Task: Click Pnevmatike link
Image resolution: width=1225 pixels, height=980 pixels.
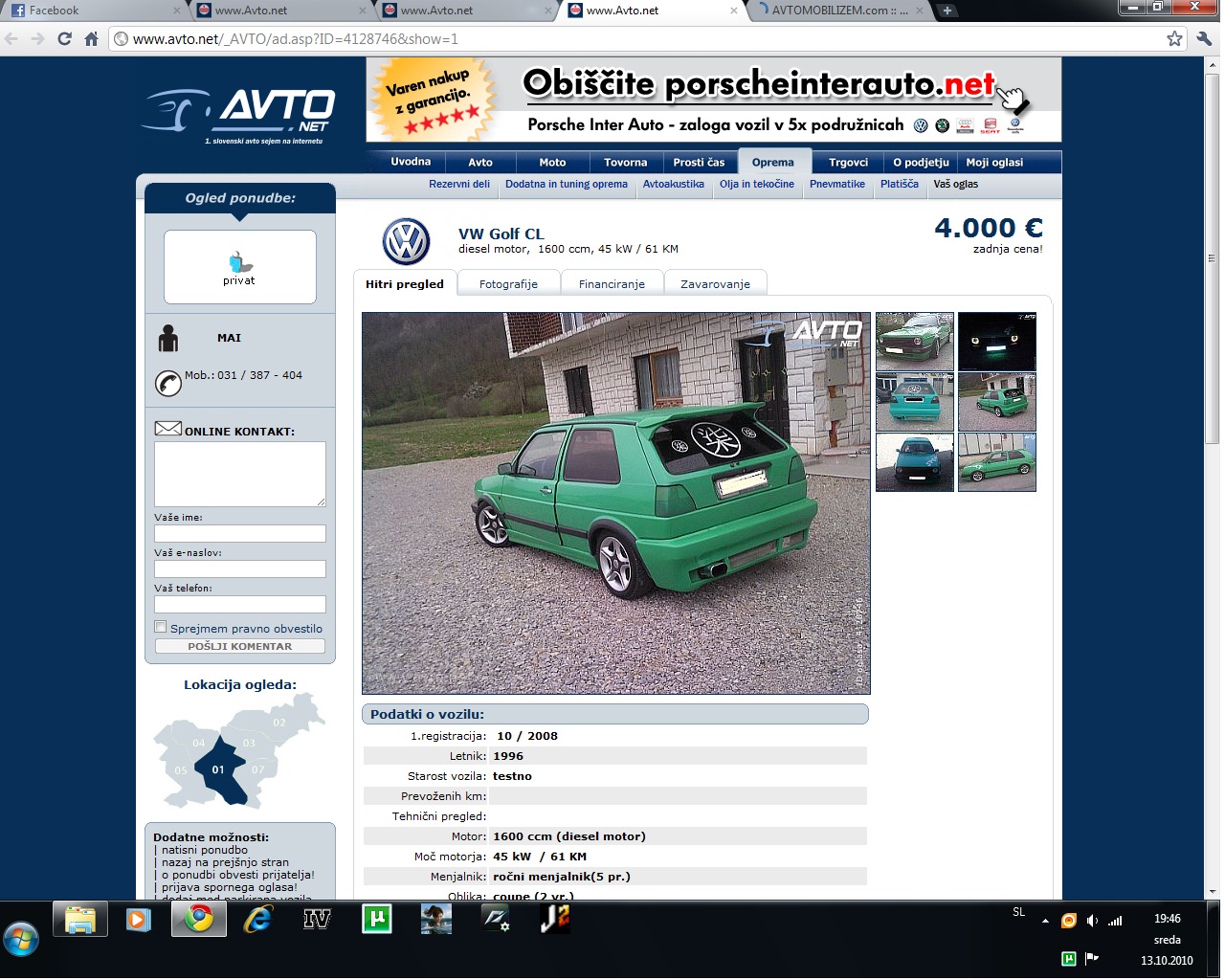Action: point(837,184)
